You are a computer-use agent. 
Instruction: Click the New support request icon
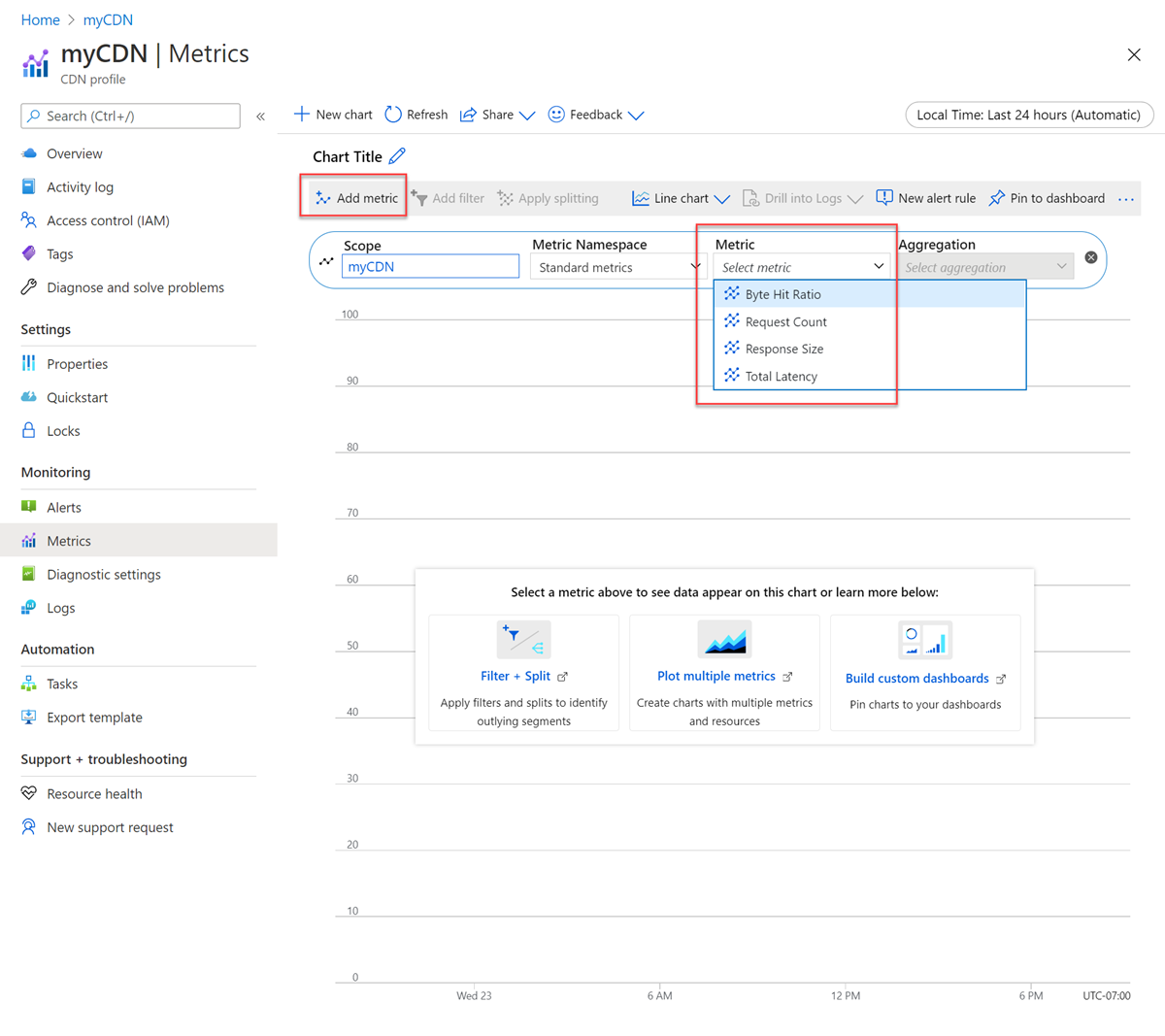click(29, 827)
